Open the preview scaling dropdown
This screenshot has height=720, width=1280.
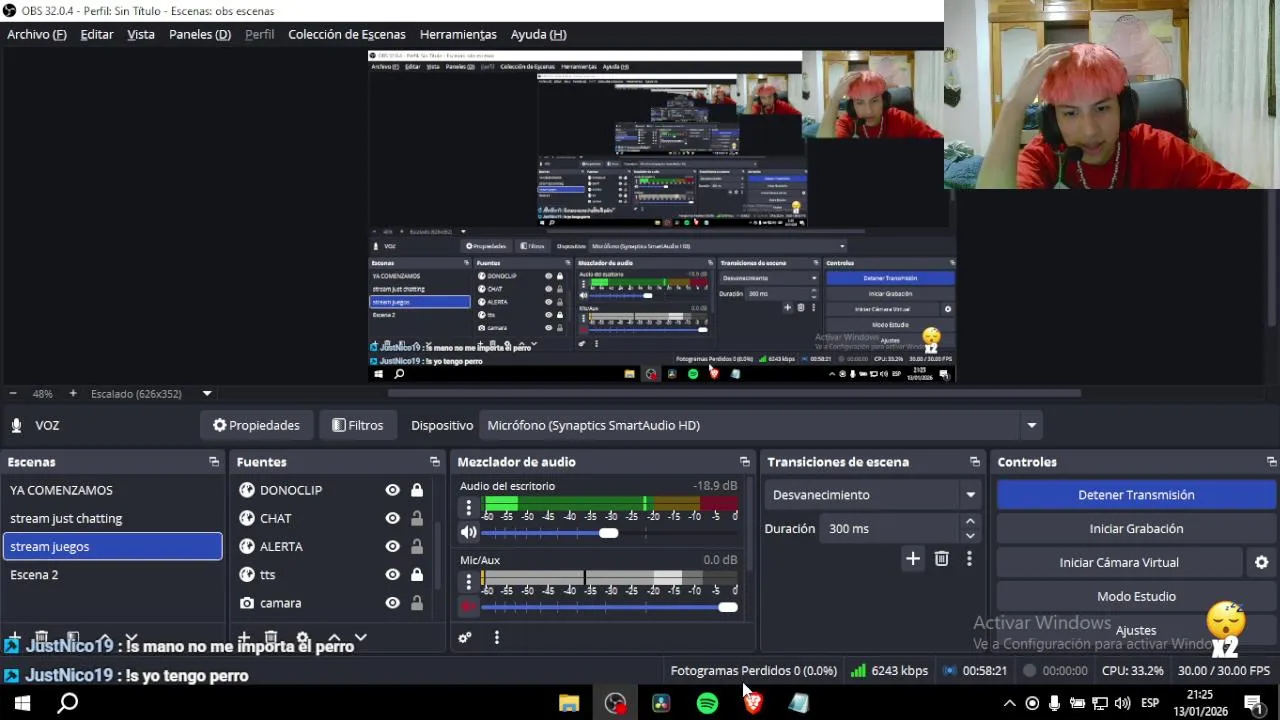click(x=207, y=394)
